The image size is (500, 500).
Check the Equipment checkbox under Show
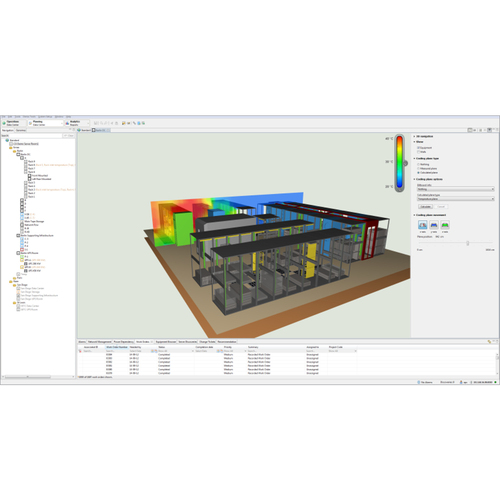(x=418, y=147)
